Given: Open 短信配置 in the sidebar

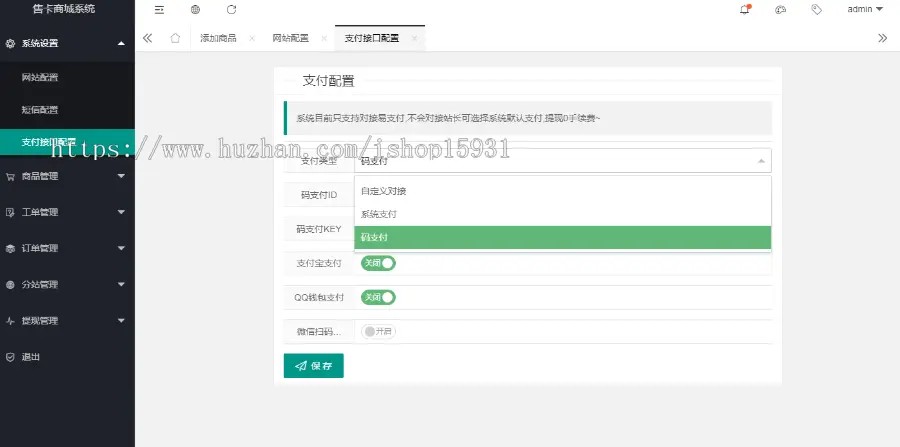Looking at the screenshot, I should (x=67, y=110).
